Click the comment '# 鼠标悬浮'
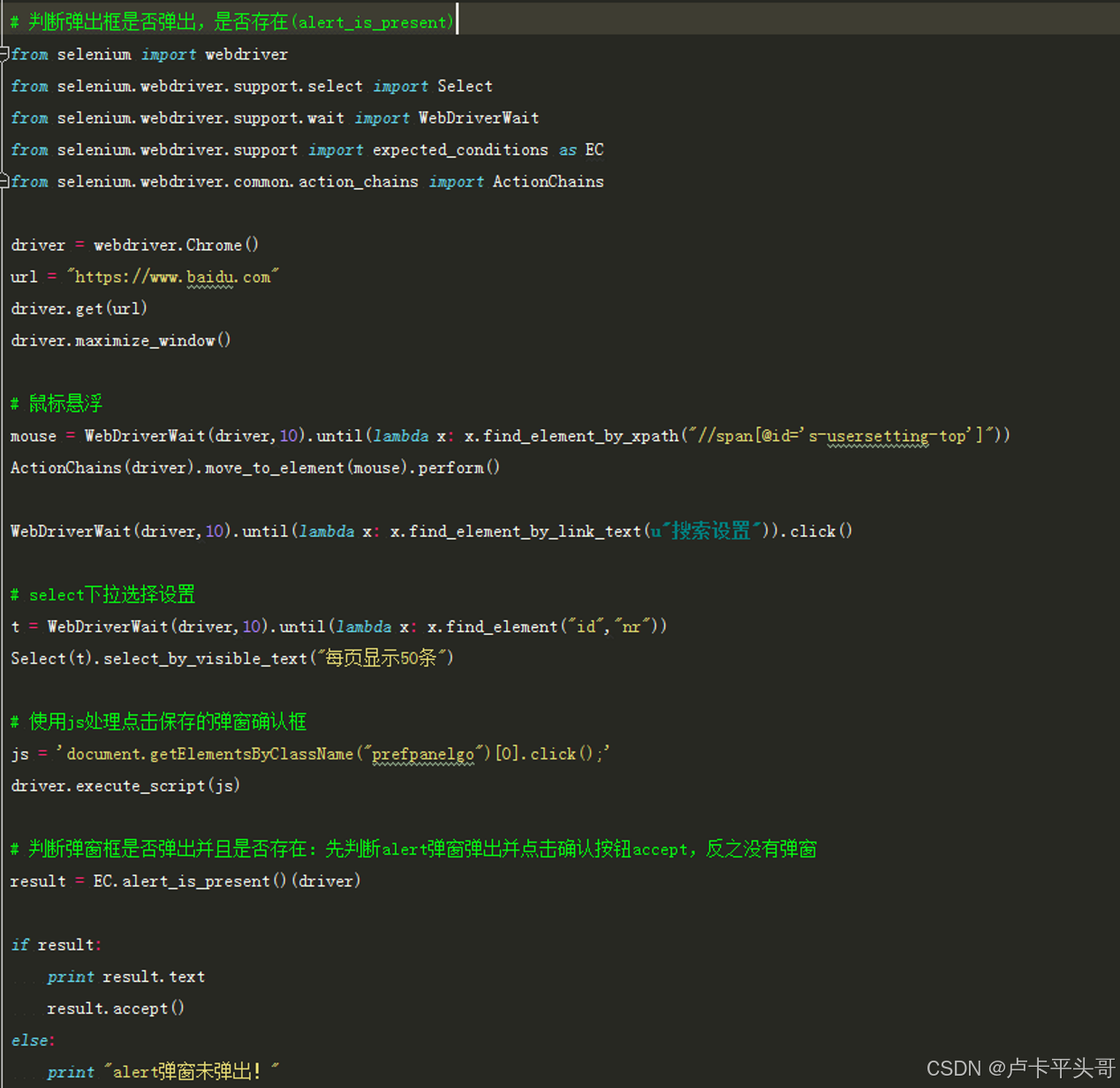Viewport: 1120px width, 1088px height. click(57, 404)
